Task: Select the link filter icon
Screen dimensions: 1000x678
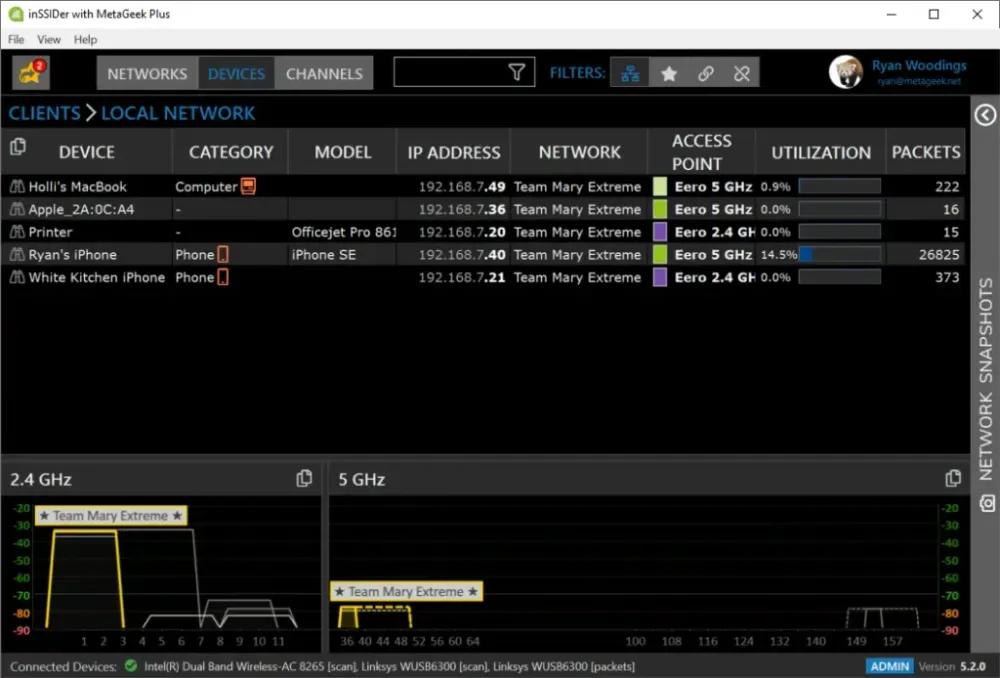Action: coord(705,72)
